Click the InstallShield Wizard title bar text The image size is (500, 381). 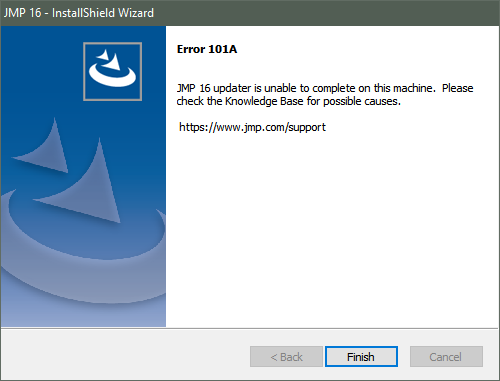[103, 13]
